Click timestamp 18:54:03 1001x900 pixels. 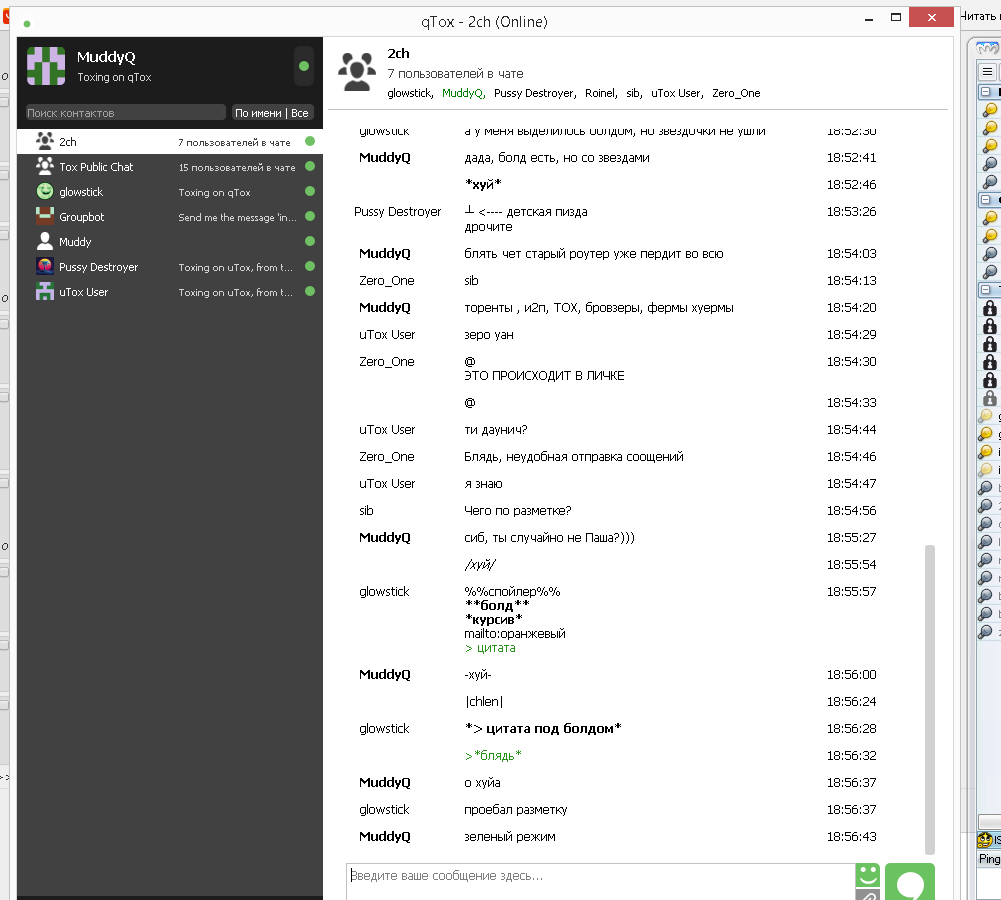click(852, 254)
